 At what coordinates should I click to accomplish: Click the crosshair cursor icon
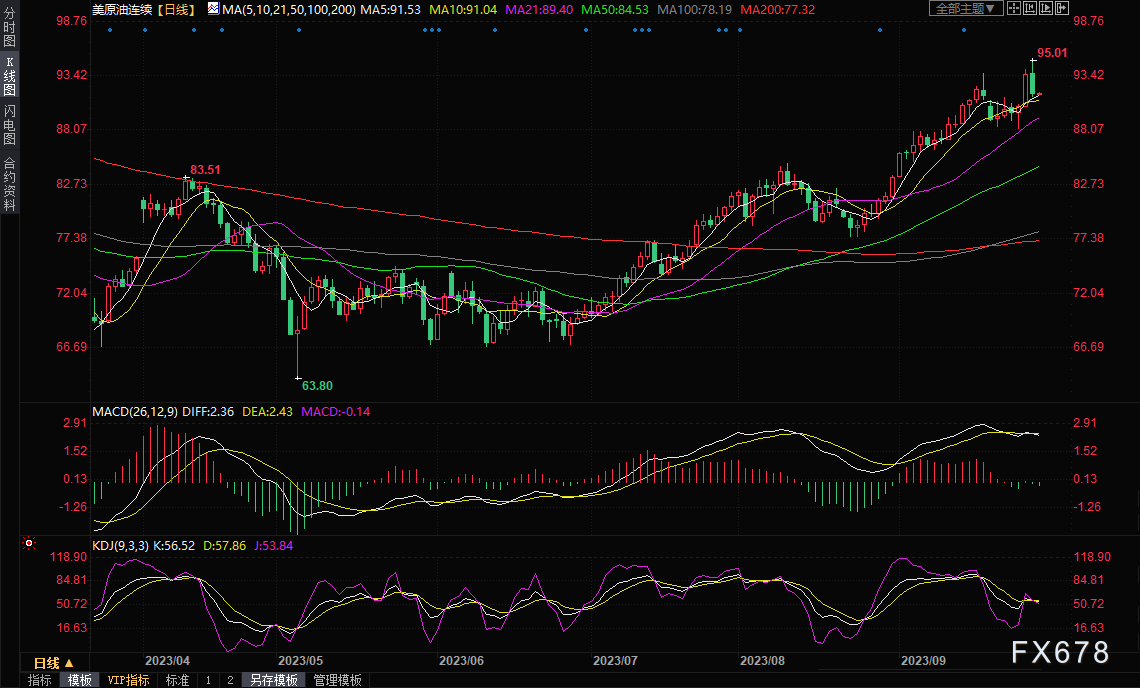point(1013,8)
